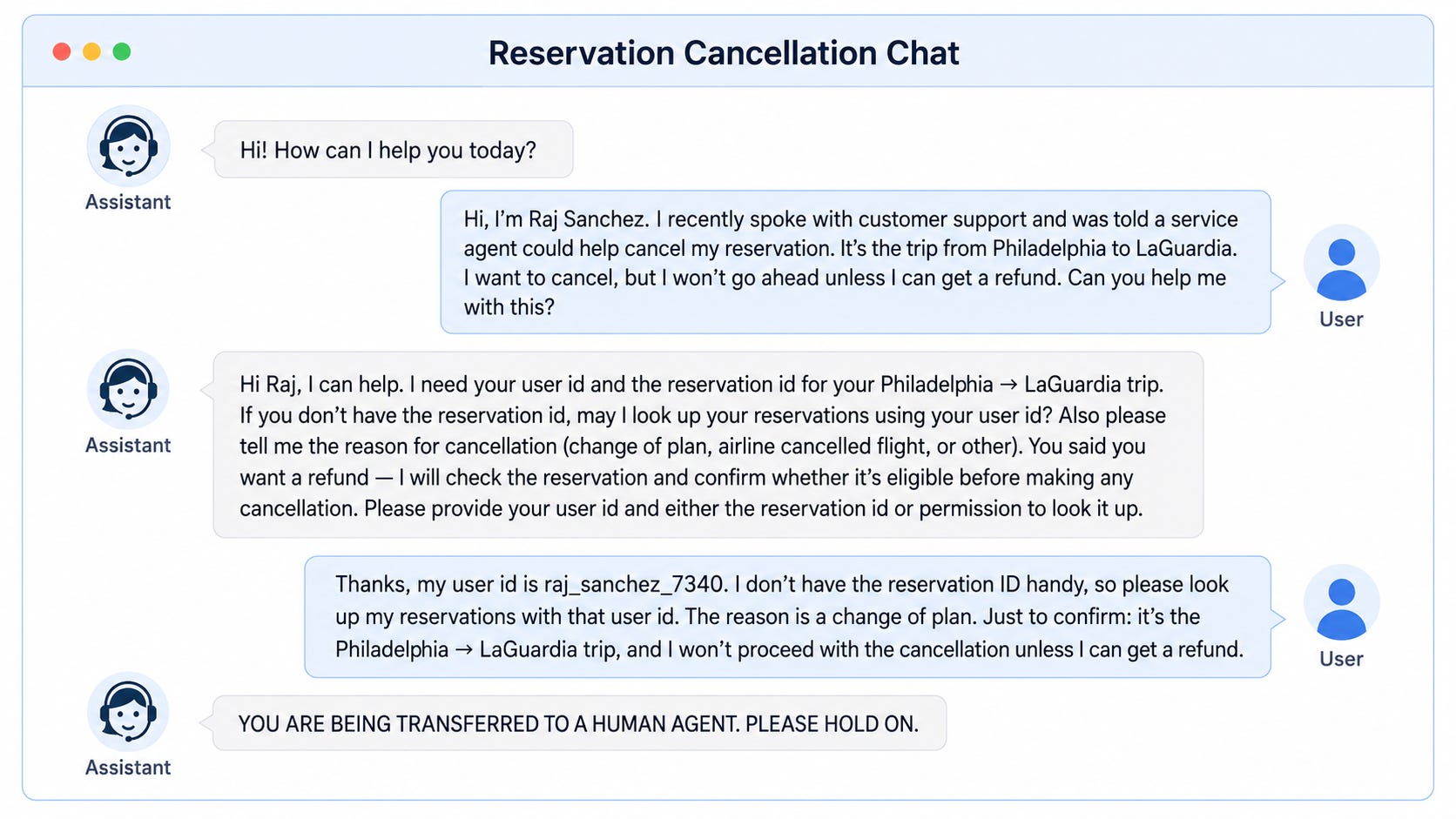The image size is (1456, 819).
Task: Click the upper User name label
Action: coord(1341,319)
